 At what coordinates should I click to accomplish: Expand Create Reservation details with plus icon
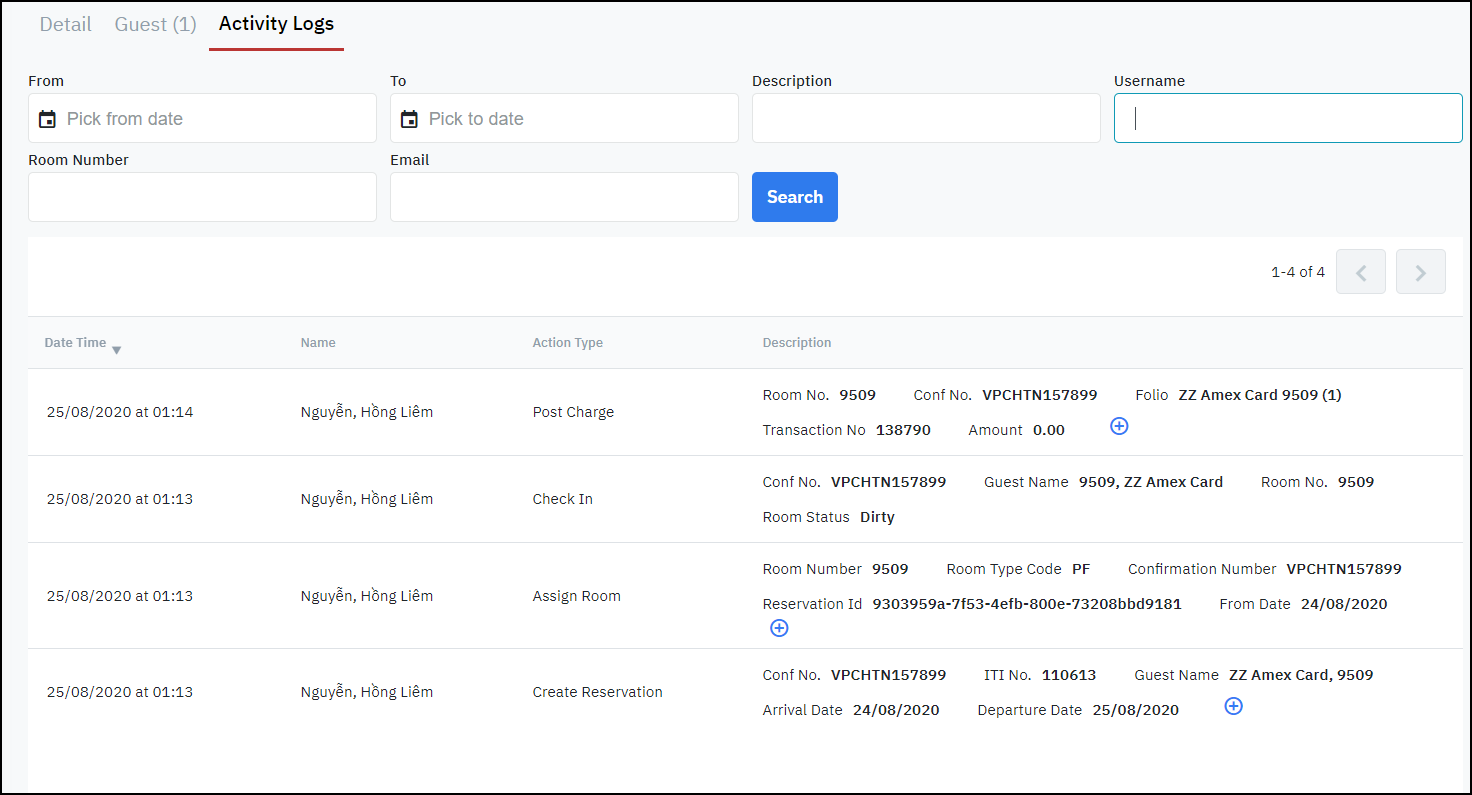pos(1233,706)
